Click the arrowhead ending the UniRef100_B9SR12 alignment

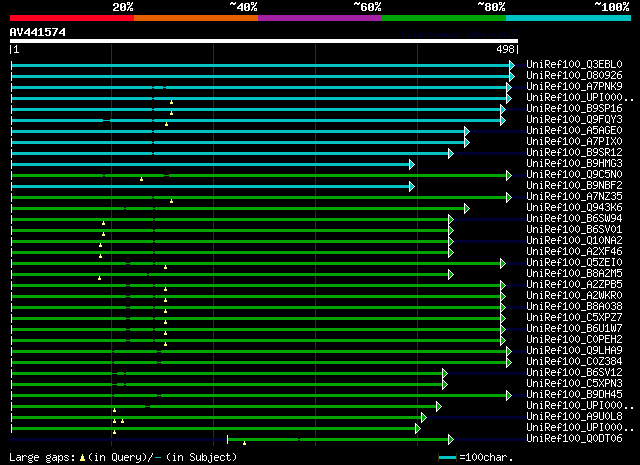[451, 154]
